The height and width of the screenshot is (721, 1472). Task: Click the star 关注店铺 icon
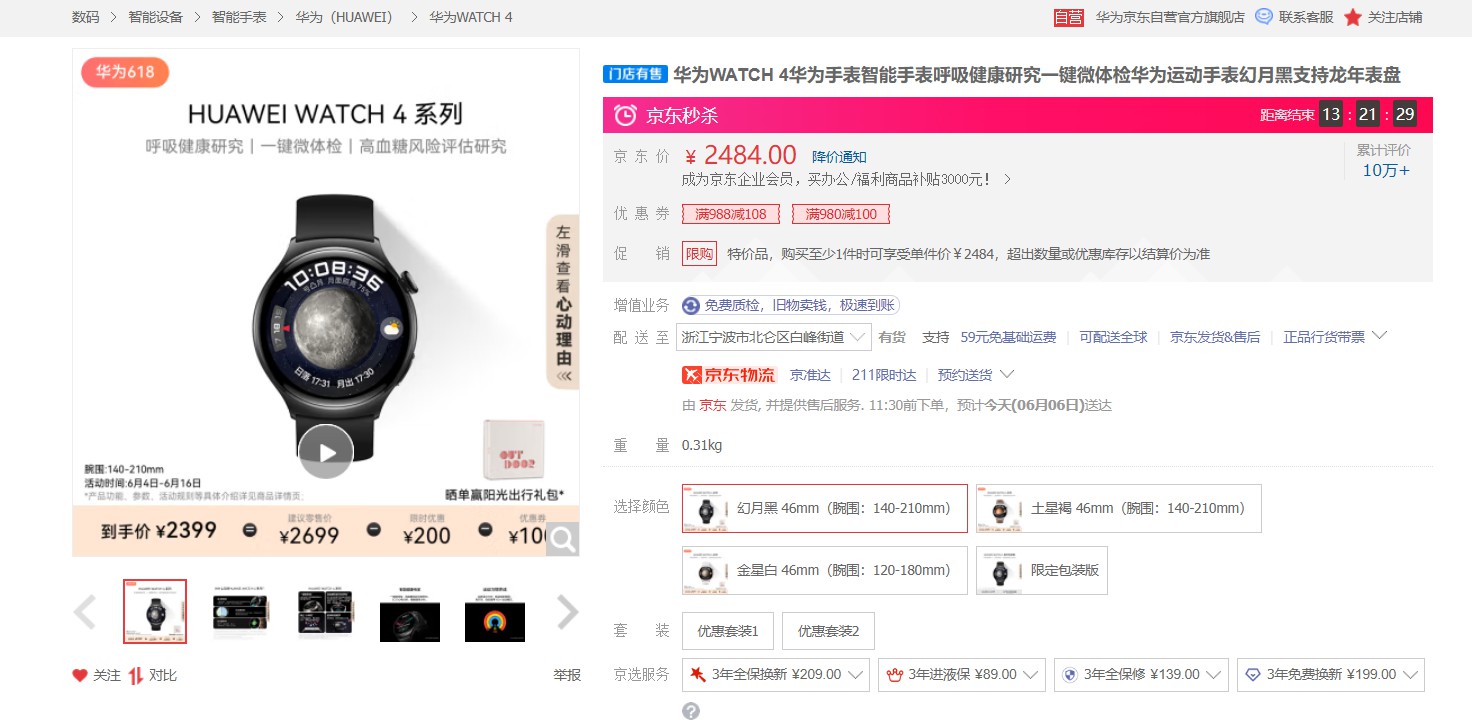(x=1353, y=17)
